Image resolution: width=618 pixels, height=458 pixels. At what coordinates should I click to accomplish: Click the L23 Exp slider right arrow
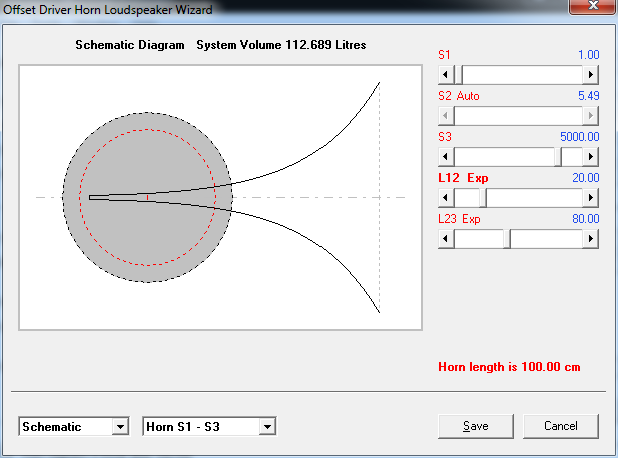tap(590, 238)
